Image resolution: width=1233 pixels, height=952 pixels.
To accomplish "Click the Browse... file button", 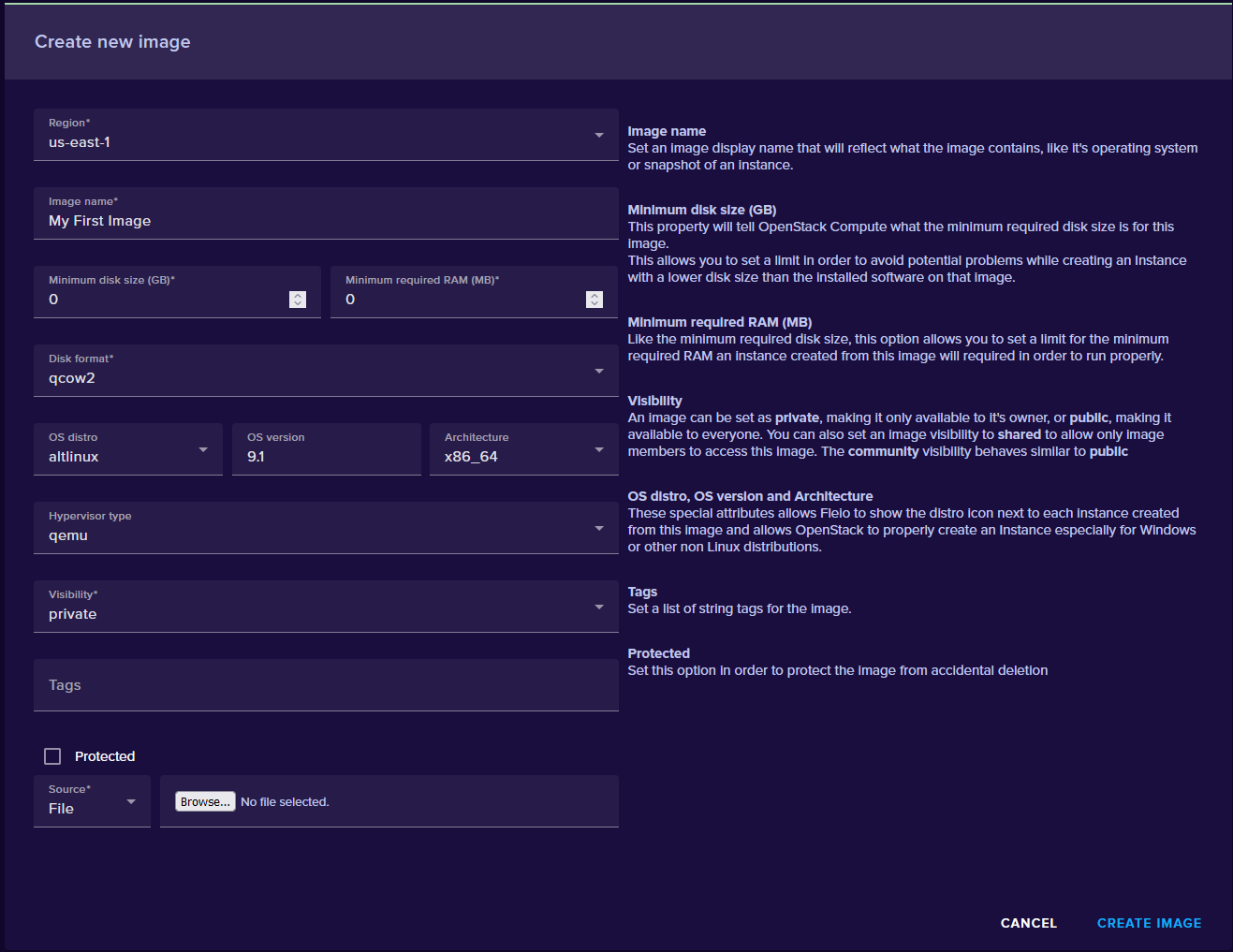I will [x=205, y=802].
